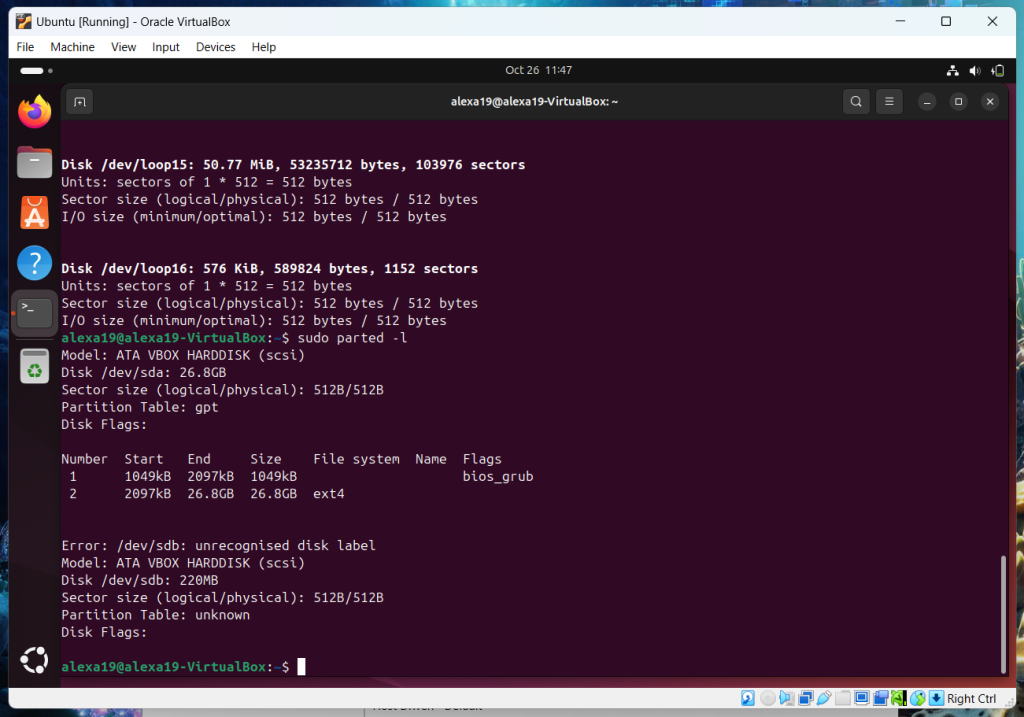Click the date and time clock

(538, 71)
